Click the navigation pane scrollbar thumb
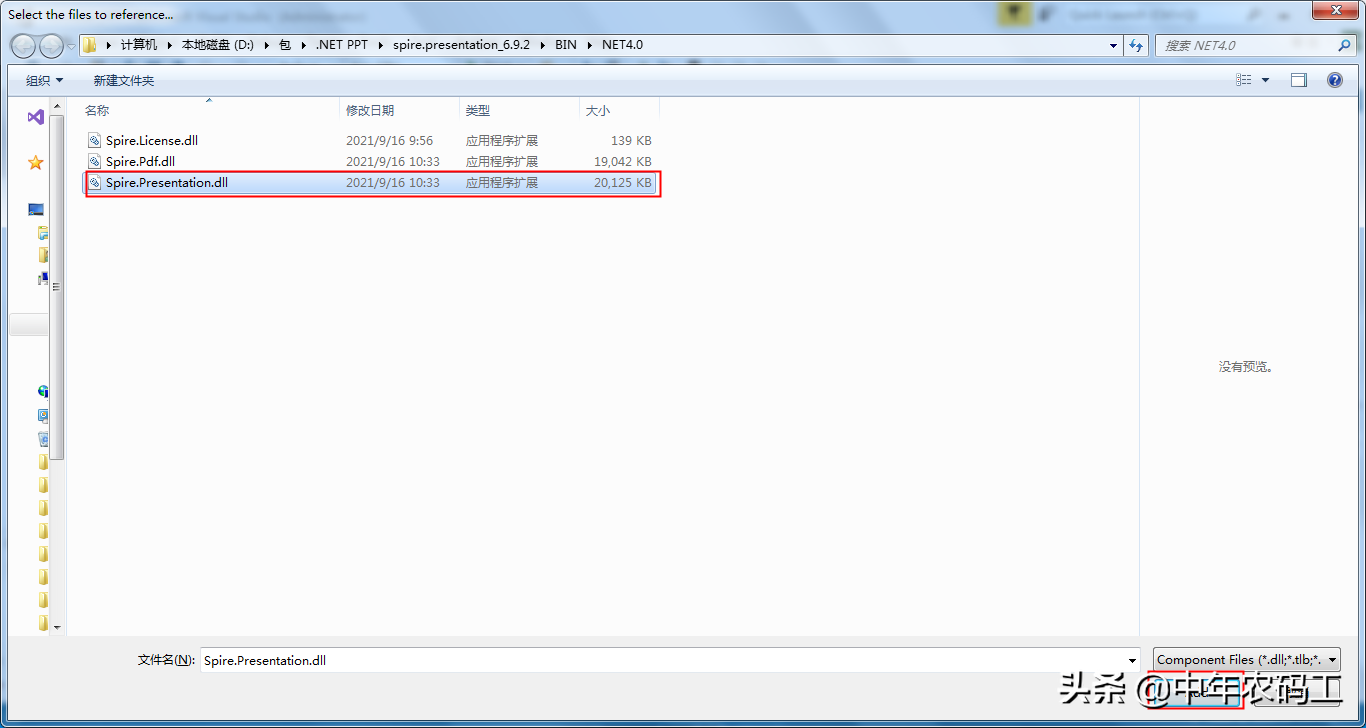Screen dimensions: 1366x728 [57, 286]
